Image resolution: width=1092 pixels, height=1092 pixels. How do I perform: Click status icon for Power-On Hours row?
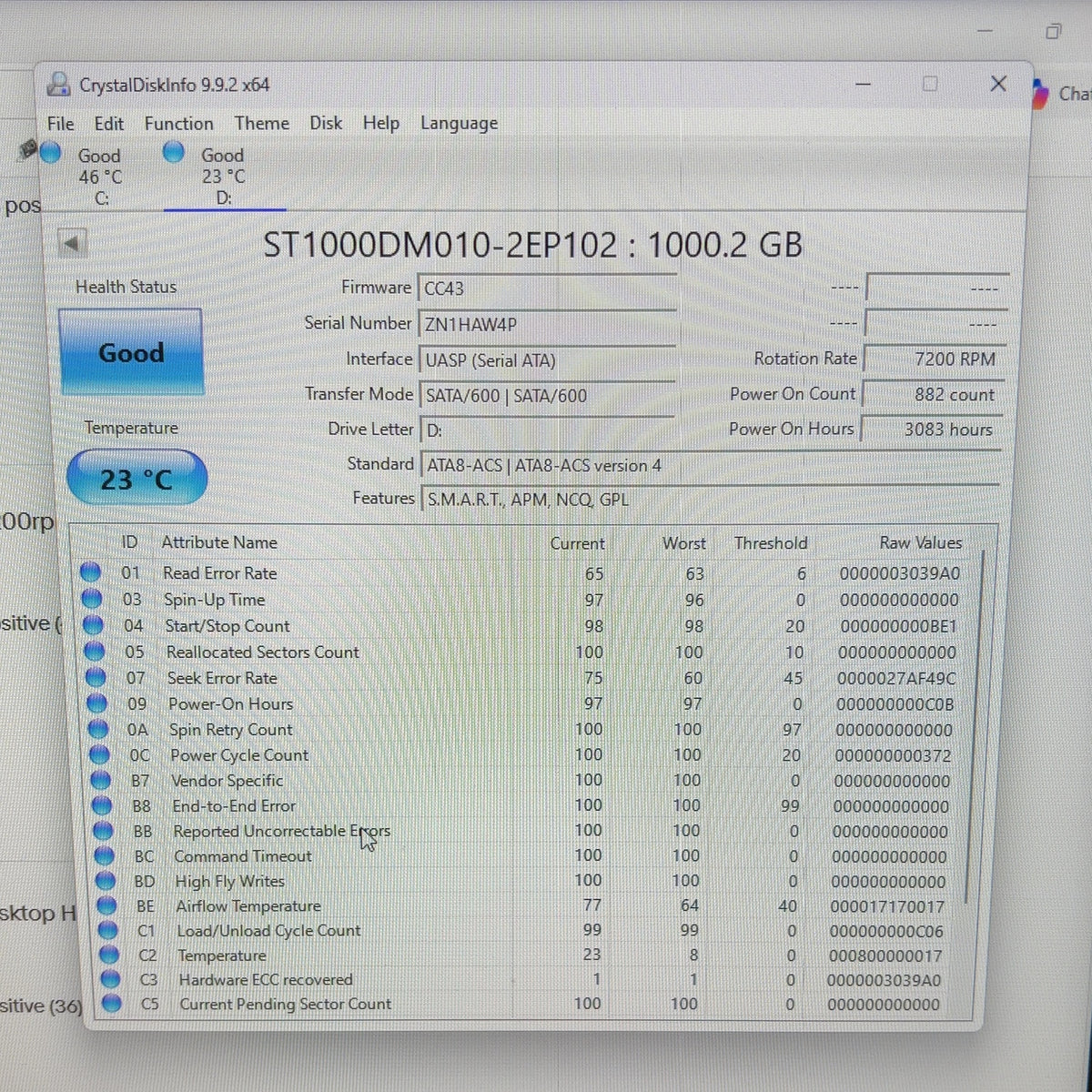[97, 703]
